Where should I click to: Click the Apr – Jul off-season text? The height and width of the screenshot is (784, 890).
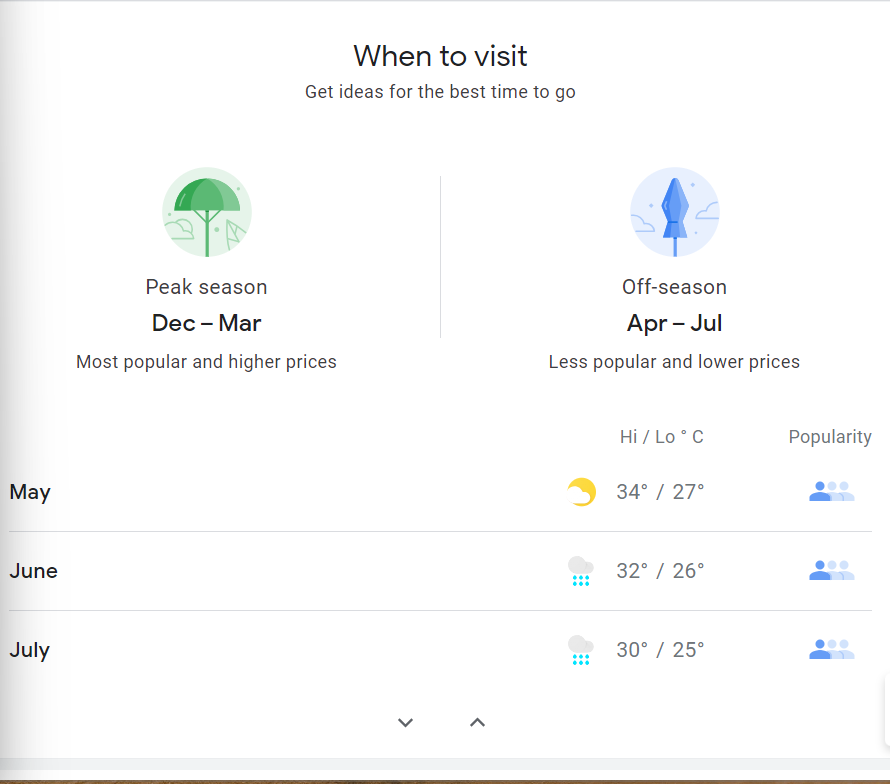pyautogui.click(x=674, y=323)
